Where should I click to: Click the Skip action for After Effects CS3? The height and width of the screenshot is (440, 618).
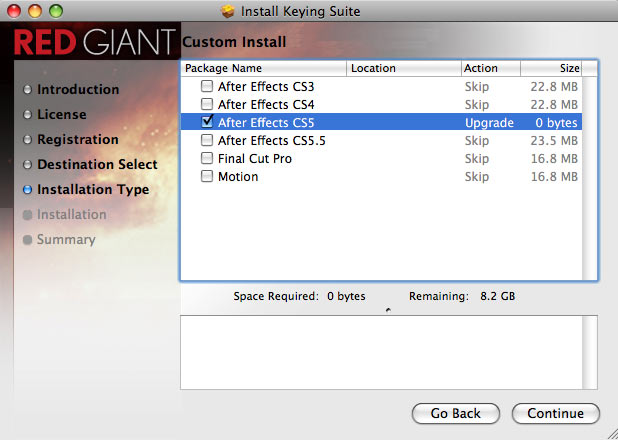coord(477,87)
